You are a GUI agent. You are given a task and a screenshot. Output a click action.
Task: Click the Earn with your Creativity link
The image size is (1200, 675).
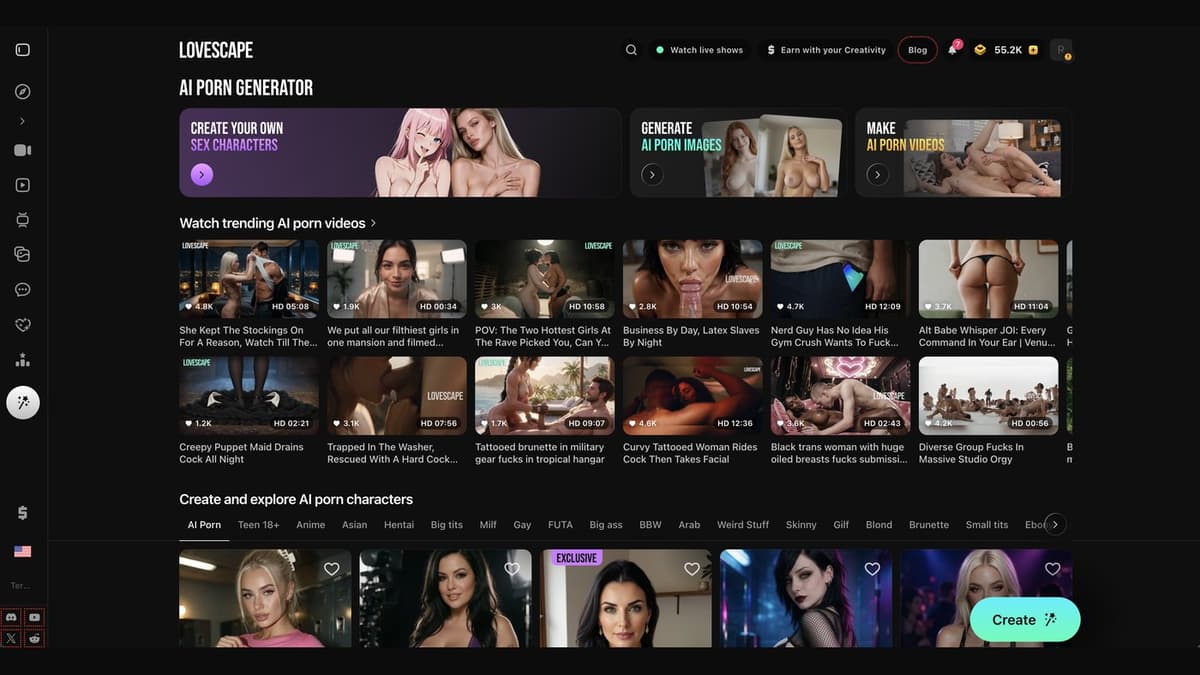click(x=826, y=50)
